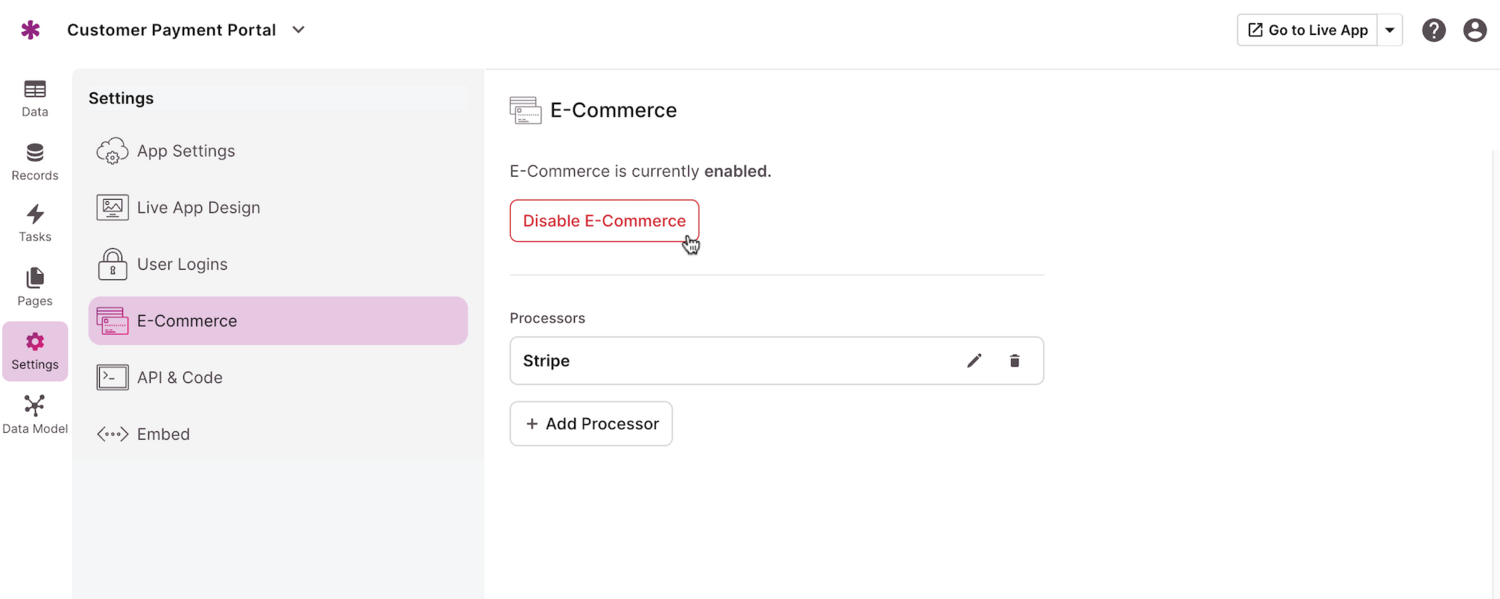Edit the Stripe processor with the pencil icon

[x=973, y=360]
